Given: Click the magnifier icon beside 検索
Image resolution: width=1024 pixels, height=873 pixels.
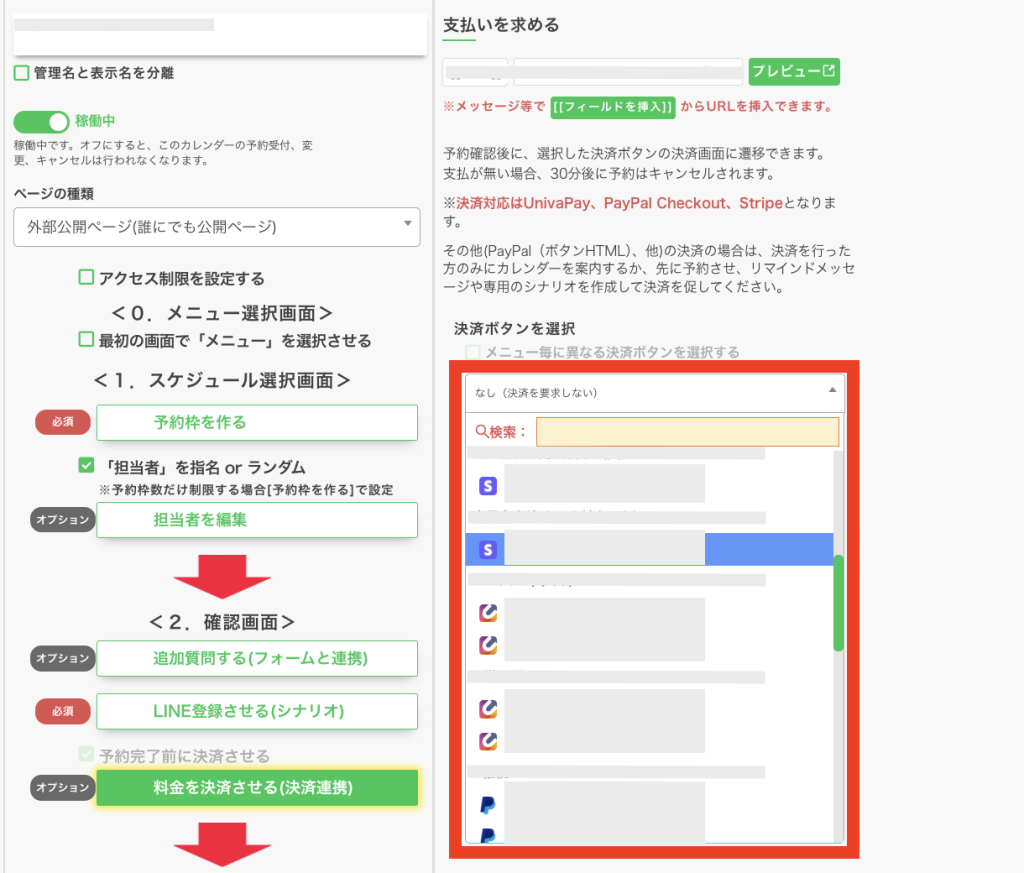Looking at the screenshot, I should coord(482,431).
